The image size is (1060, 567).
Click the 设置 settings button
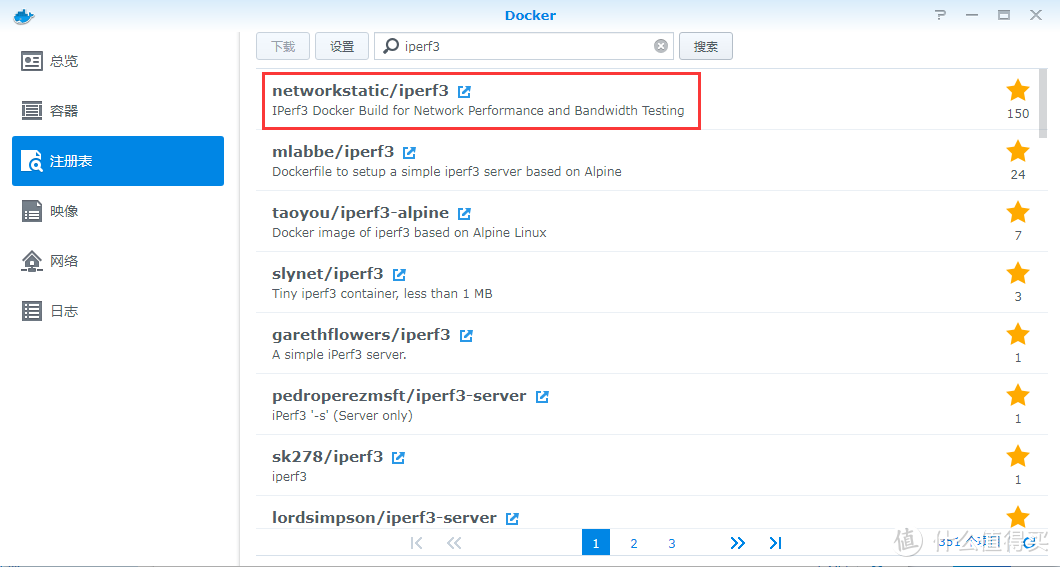(341, 46)
